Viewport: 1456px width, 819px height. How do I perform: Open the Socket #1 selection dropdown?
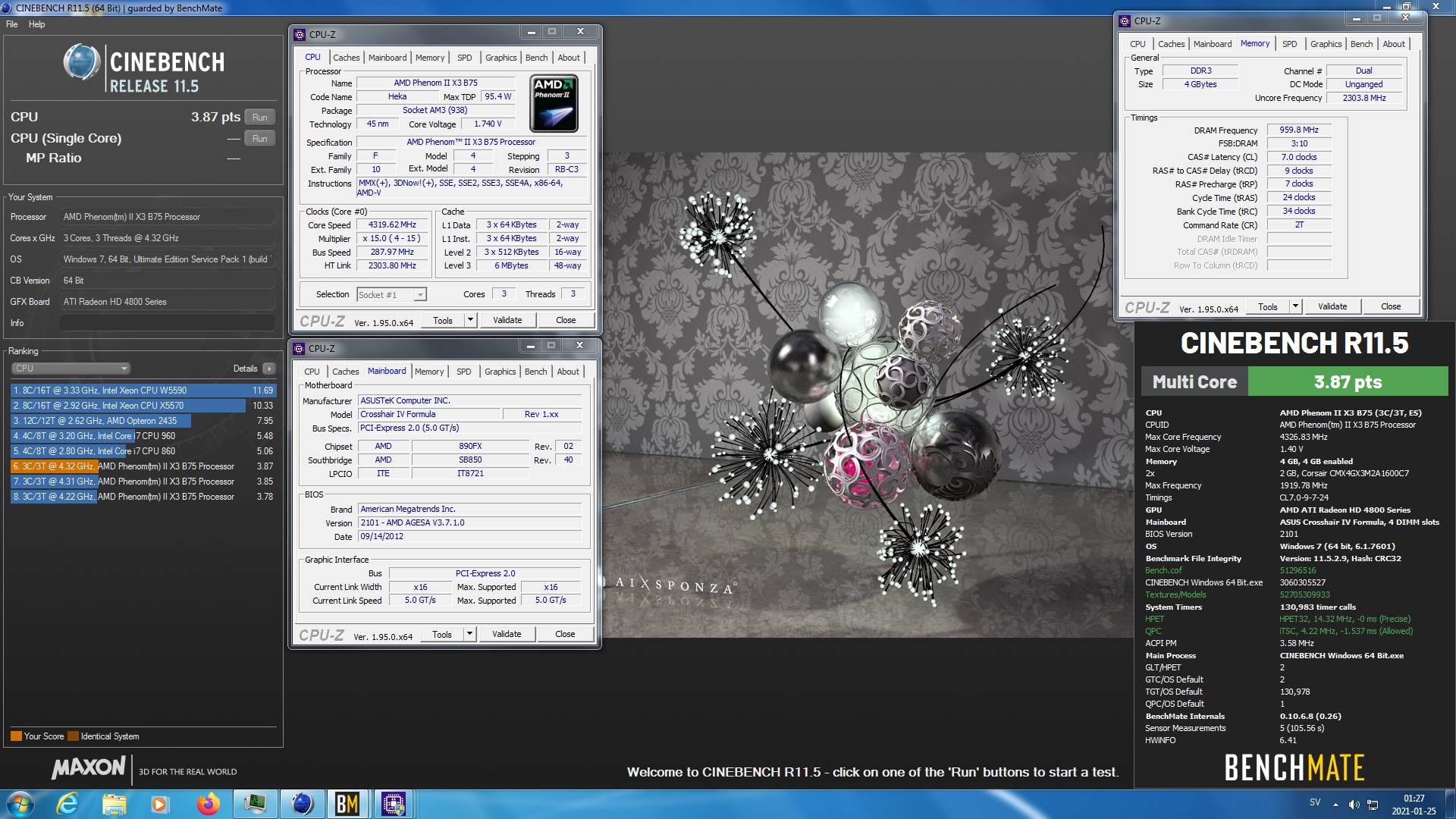(391, 295)
